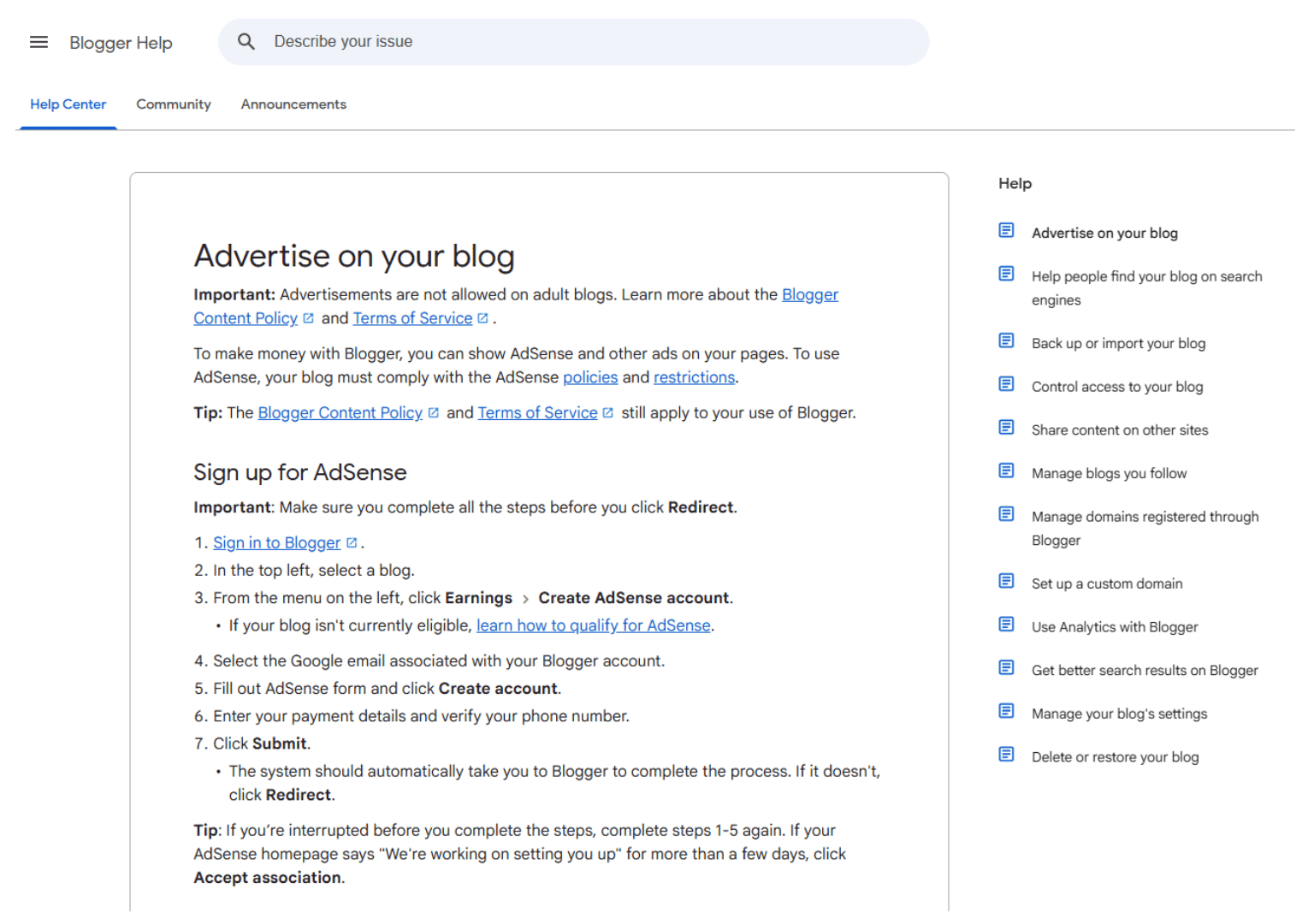Screen dimensions: 1314x924
Task: Open Use Analytics with Blogger article
Action: click(1115, 627)
